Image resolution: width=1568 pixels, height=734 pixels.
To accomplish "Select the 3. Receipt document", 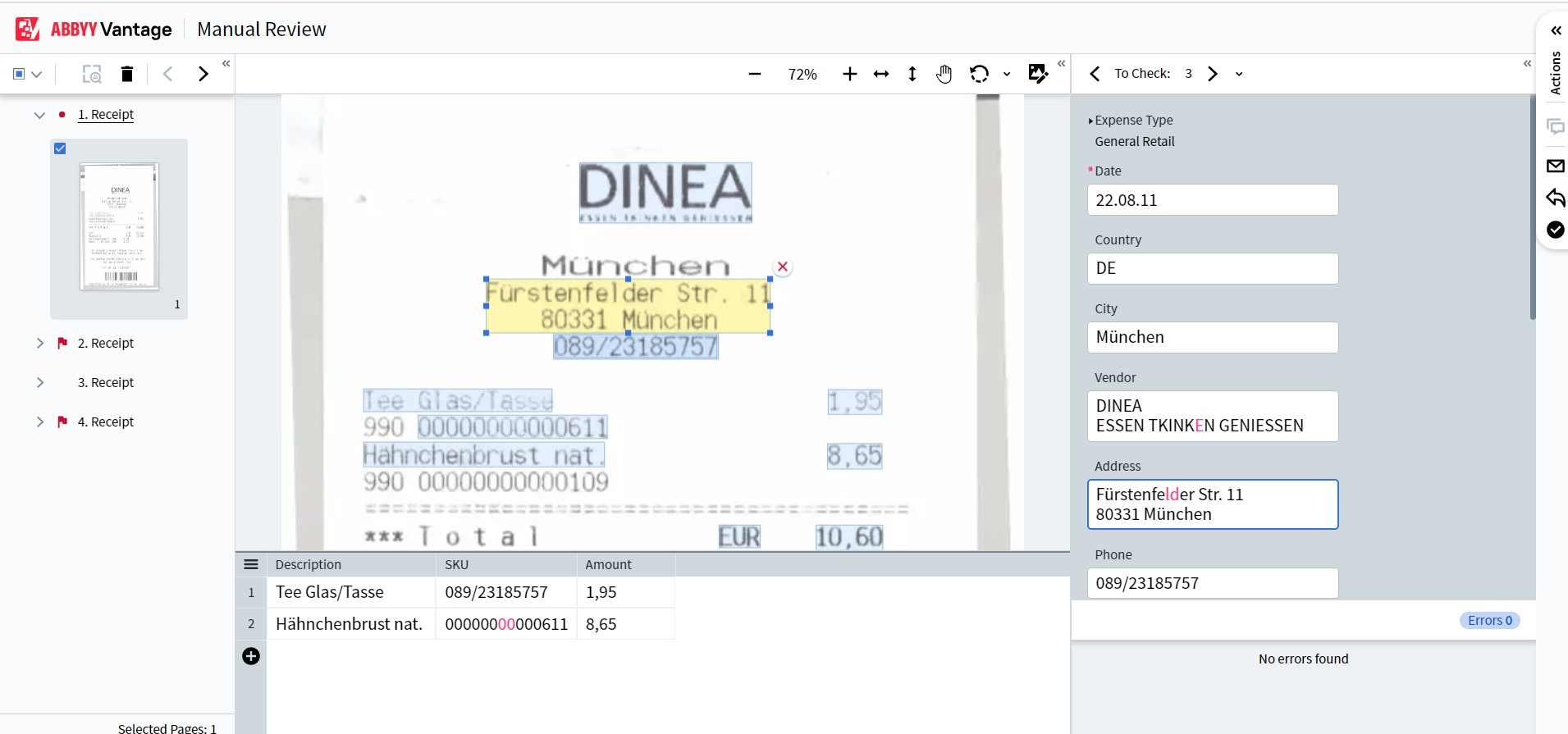I will (x=106, y=382).
